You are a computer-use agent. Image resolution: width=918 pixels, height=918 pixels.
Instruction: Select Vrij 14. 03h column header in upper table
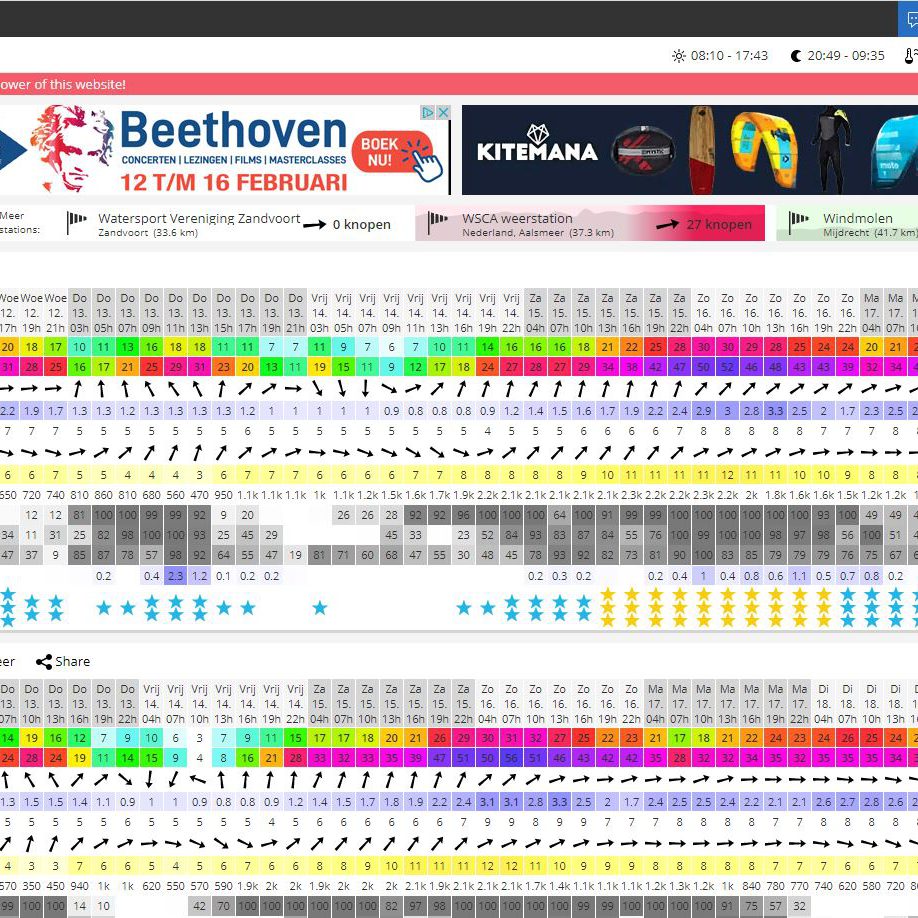click(319, 312)
